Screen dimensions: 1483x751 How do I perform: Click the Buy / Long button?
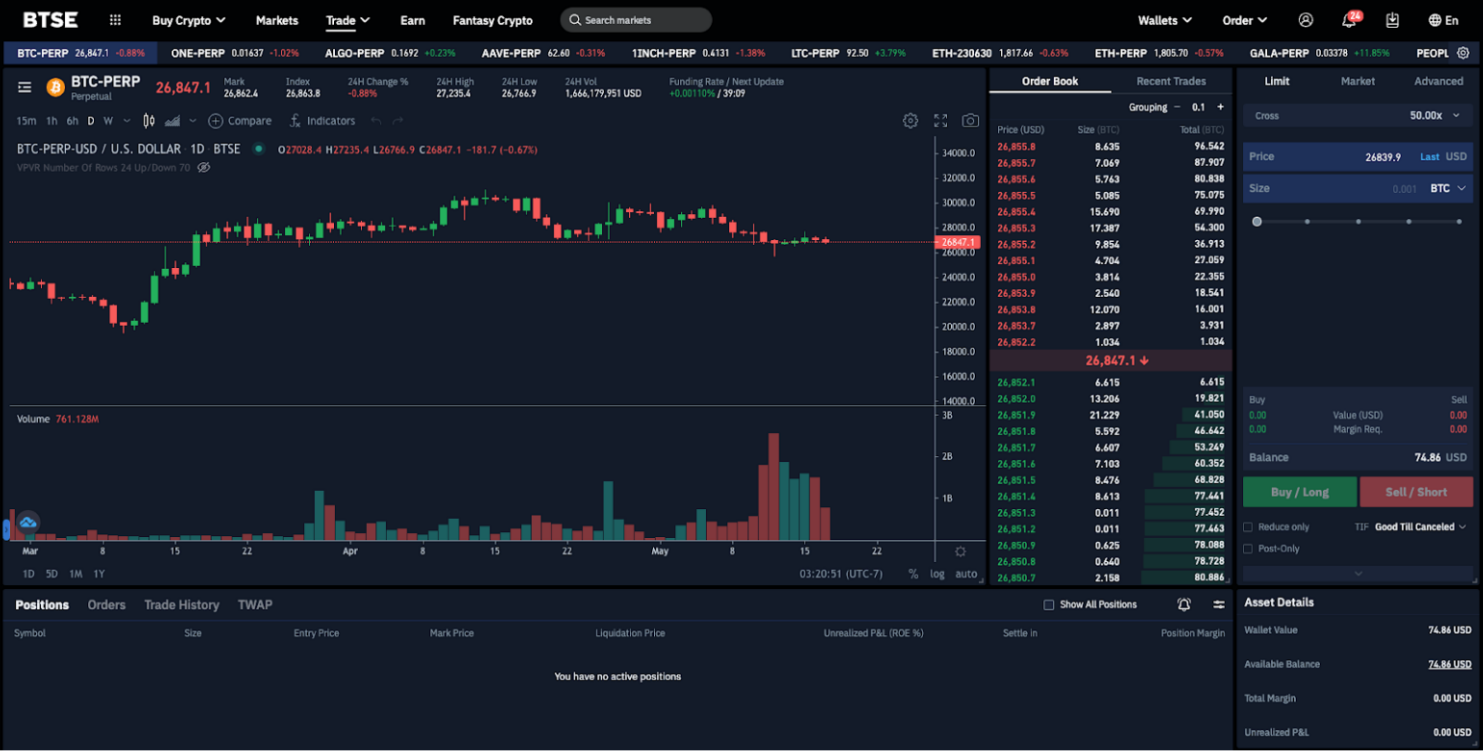[x=1300, y=492]
